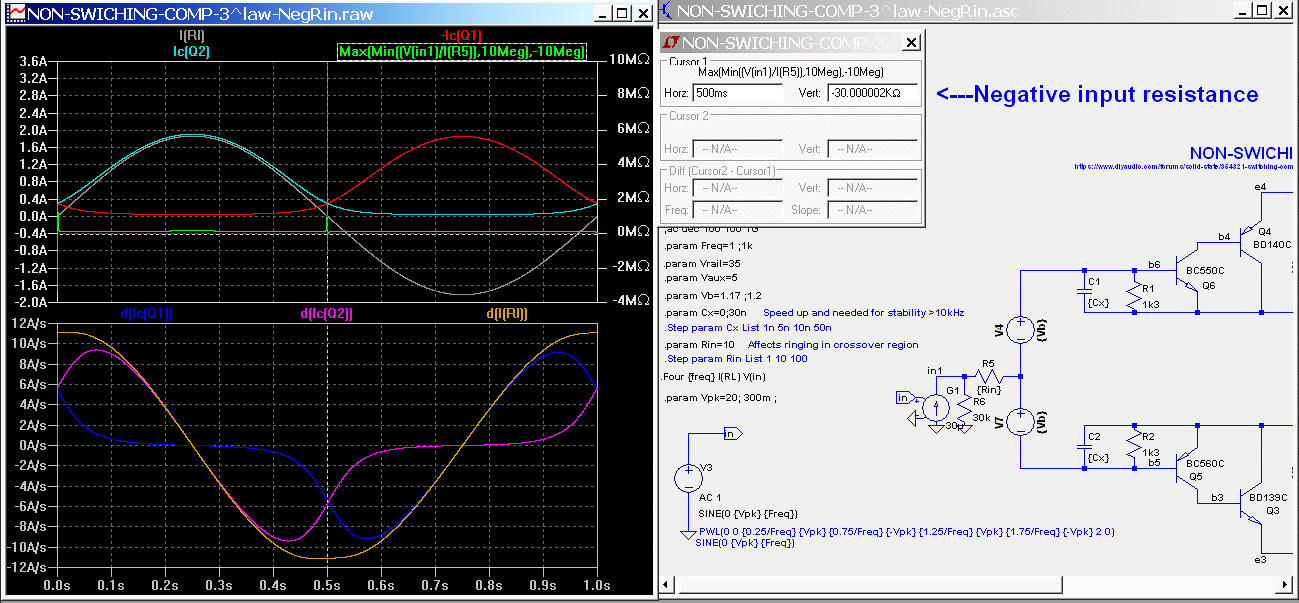Click the d[Ic(Q1)] trace label
Screen dimensions: 1299x603
(146, 313)
